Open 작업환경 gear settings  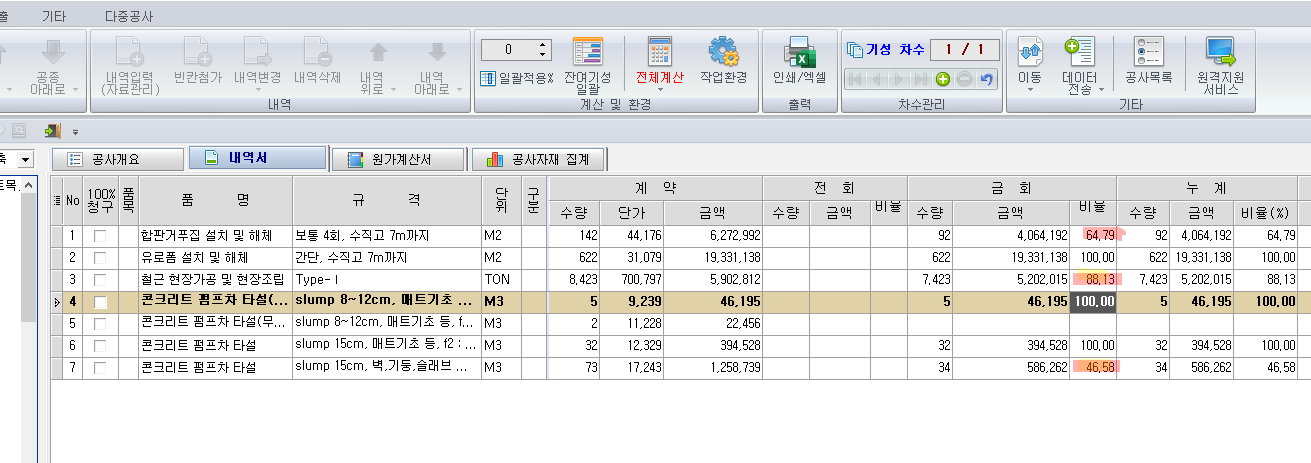[x=723, y=52]
